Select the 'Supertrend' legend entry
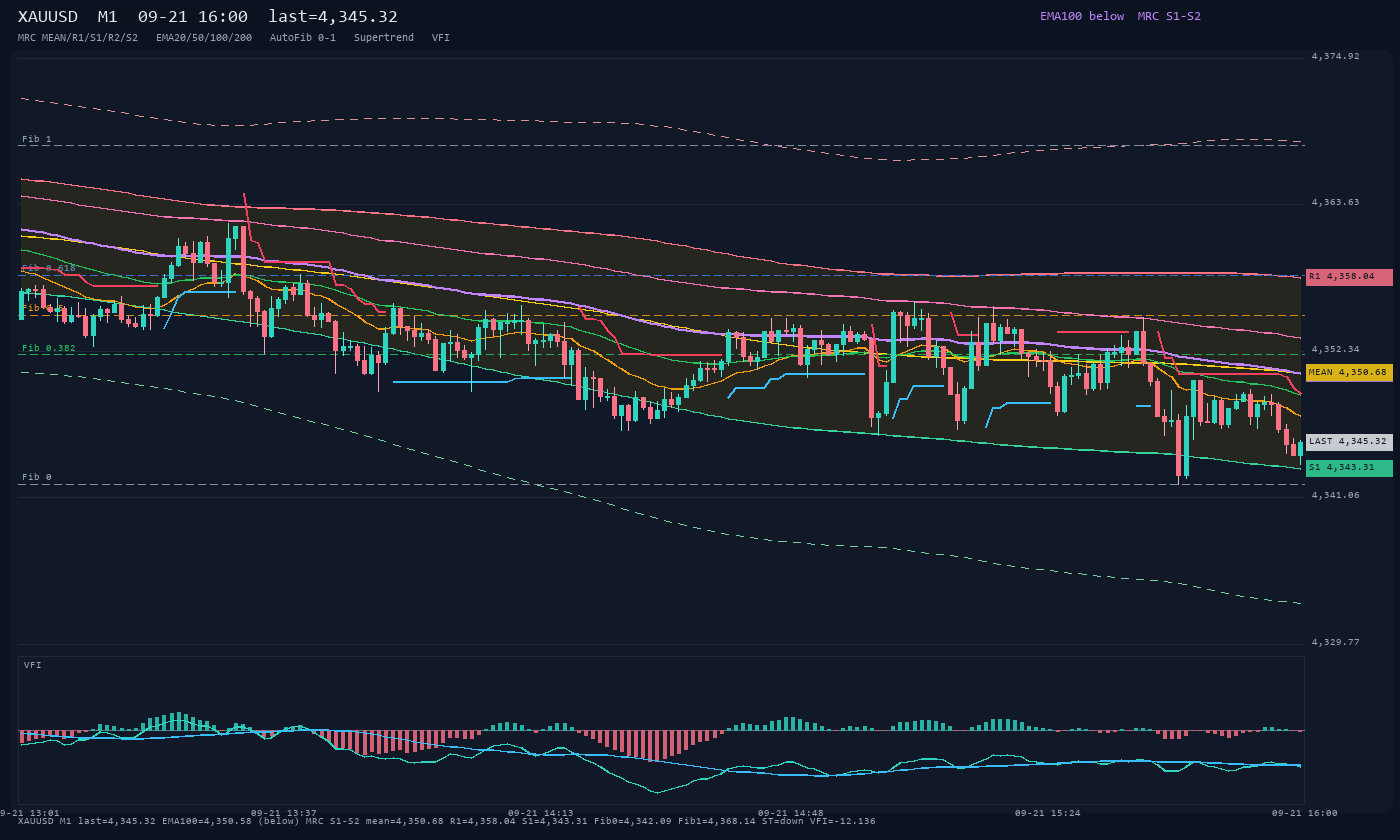Screen dimensions: 1400x840 [384, 38]
